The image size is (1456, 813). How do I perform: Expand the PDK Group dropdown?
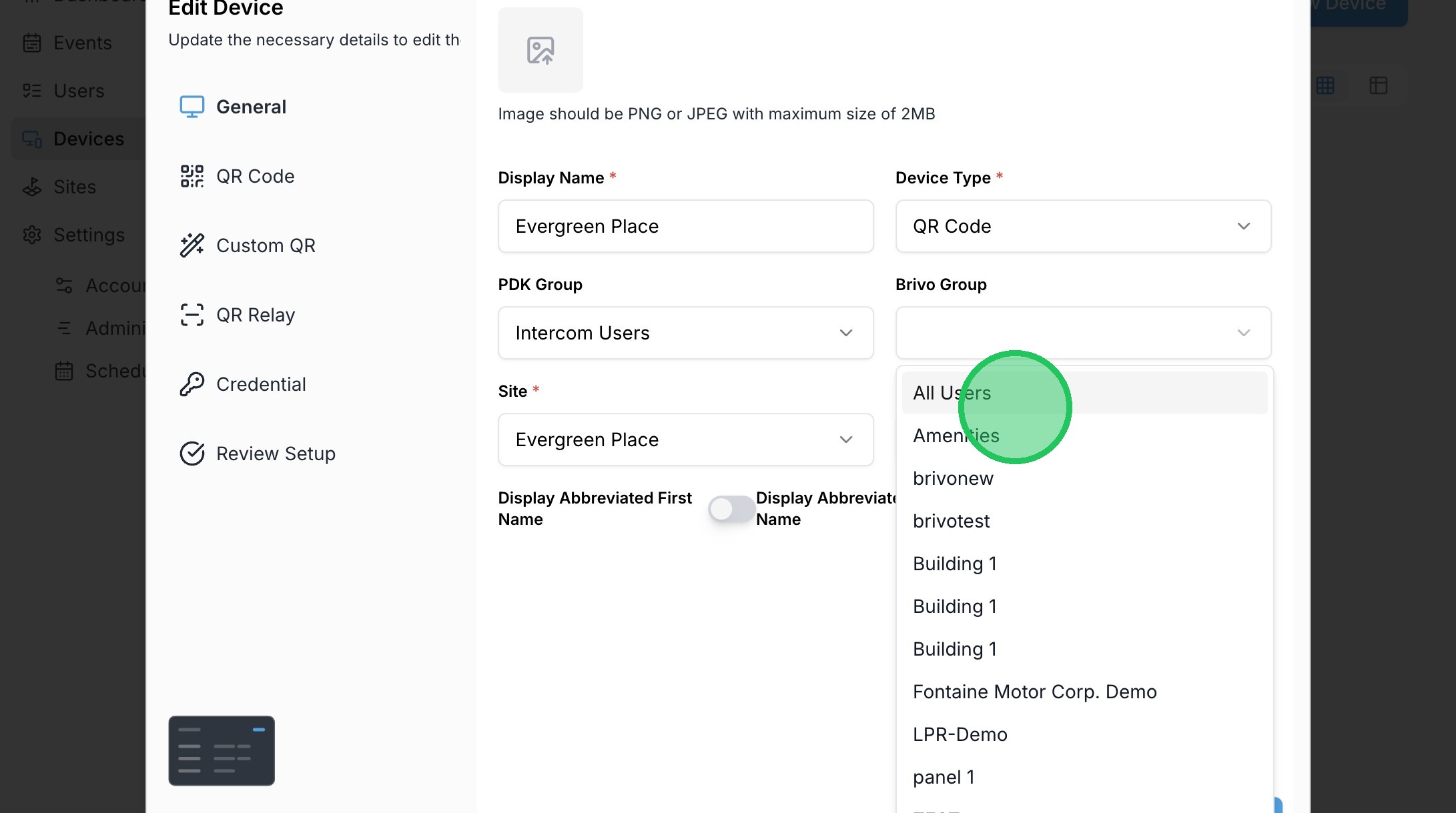coord(685,333)
